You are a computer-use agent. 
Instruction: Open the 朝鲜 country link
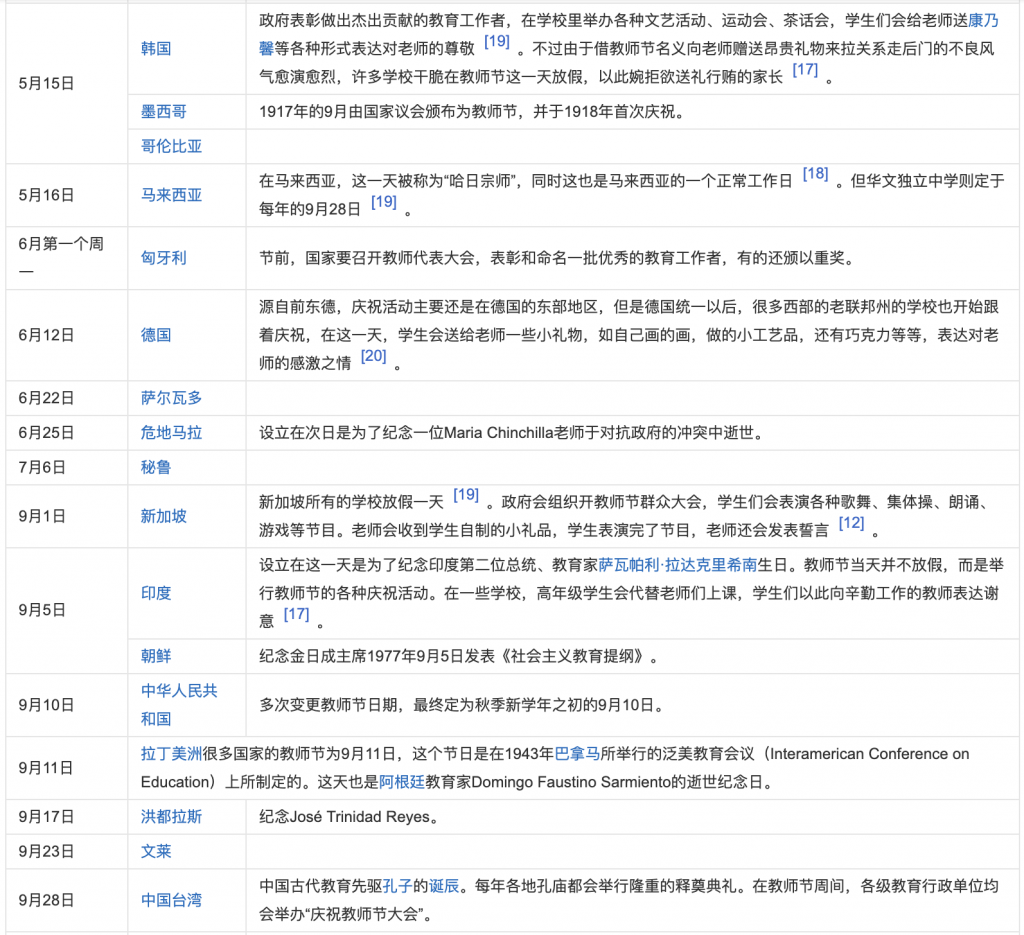(x=155, y=656)
